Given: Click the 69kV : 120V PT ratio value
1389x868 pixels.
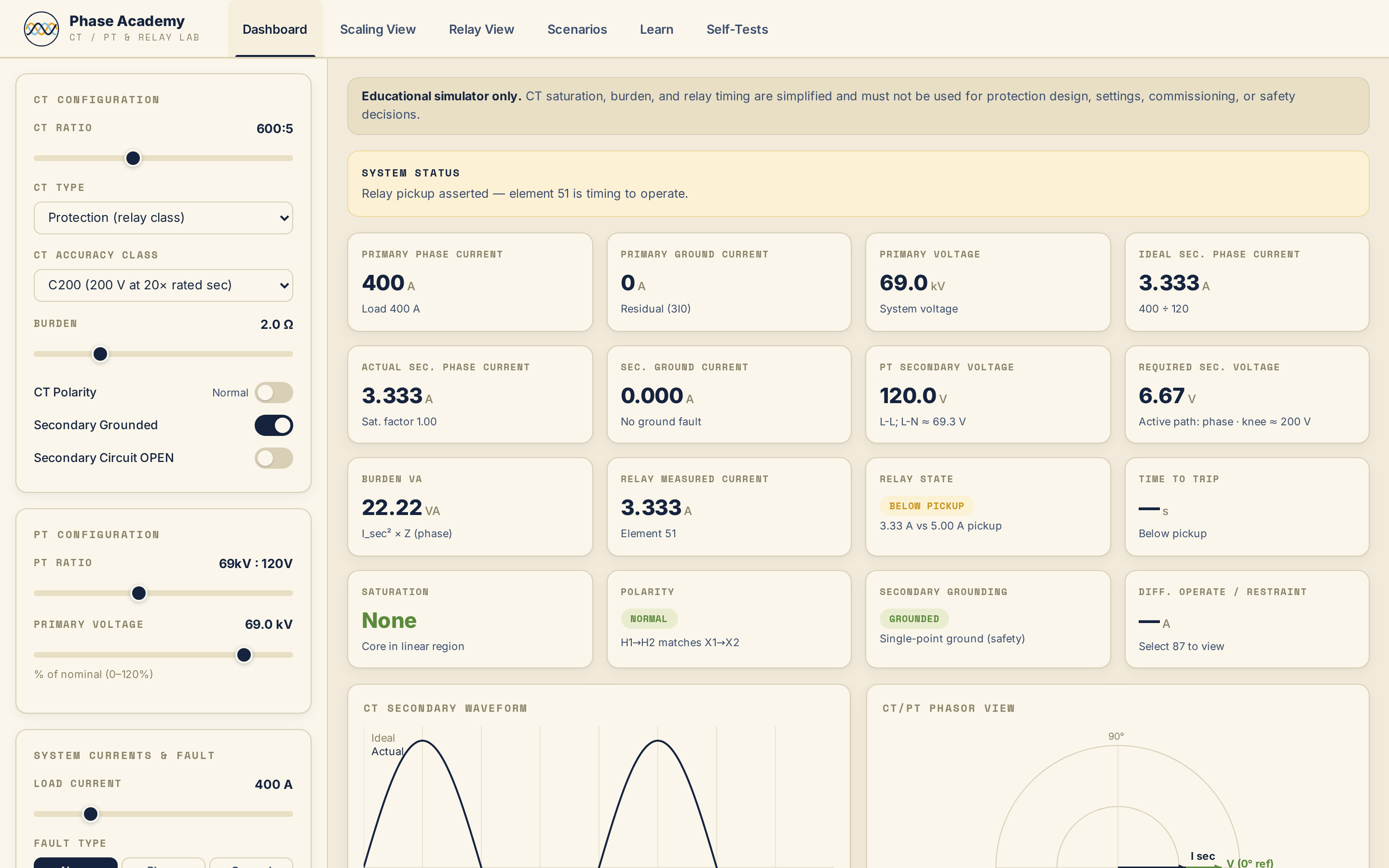Looking at the screenshot, I should coord(256,564).
